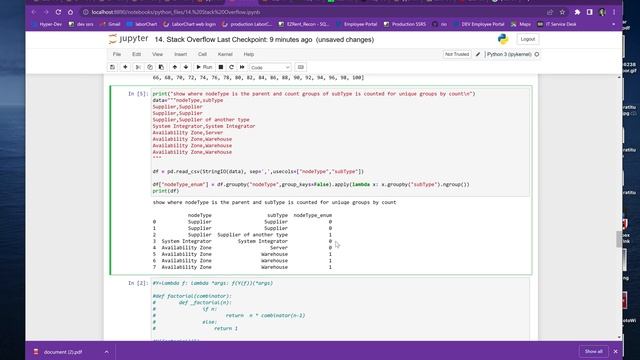Viewport: 640px width, 360px height.
Task: Click the Not Trusted button
Action: 457,54
